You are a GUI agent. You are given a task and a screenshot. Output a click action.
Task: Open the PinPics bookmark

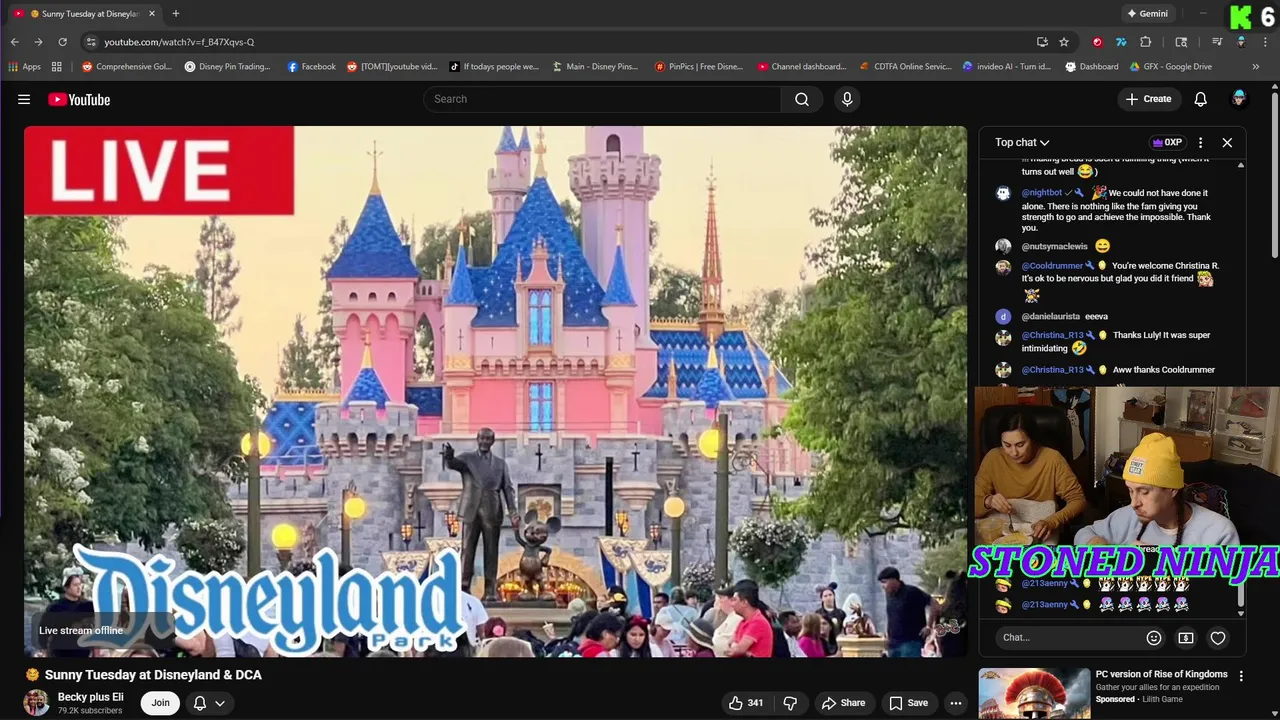click(x=699, y=67)
